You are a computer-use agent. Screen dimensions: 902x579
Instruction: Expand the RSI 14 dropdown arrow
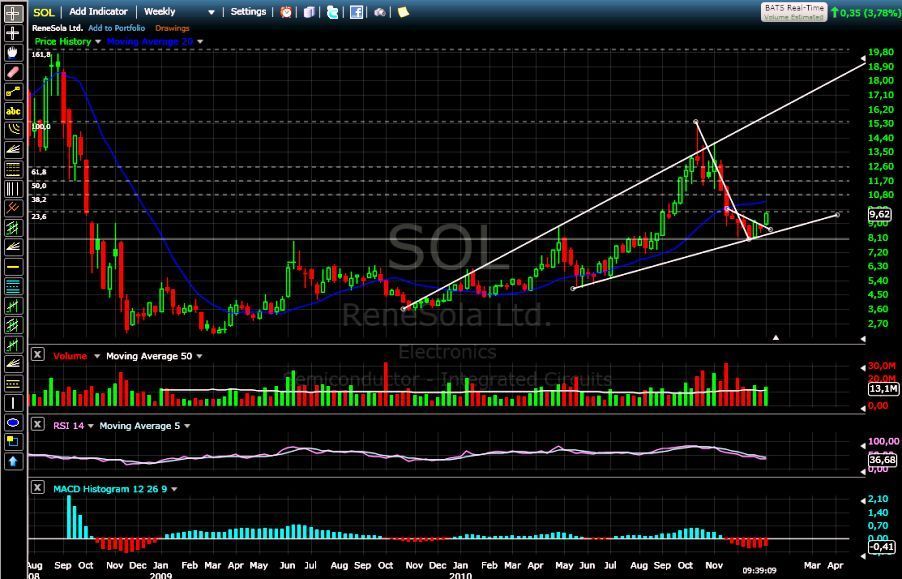91,426
